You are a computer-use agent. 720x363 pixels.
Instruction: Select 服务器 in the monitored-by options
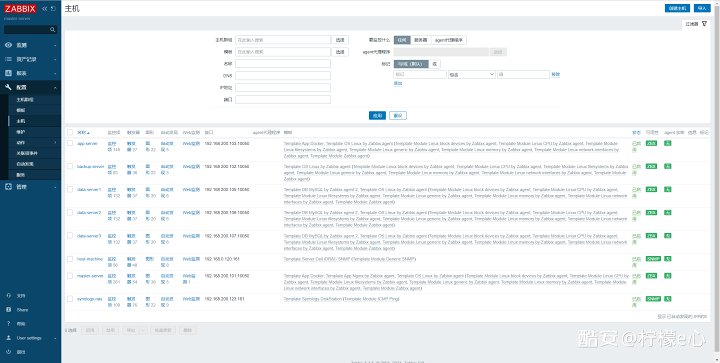pos(420,40)
